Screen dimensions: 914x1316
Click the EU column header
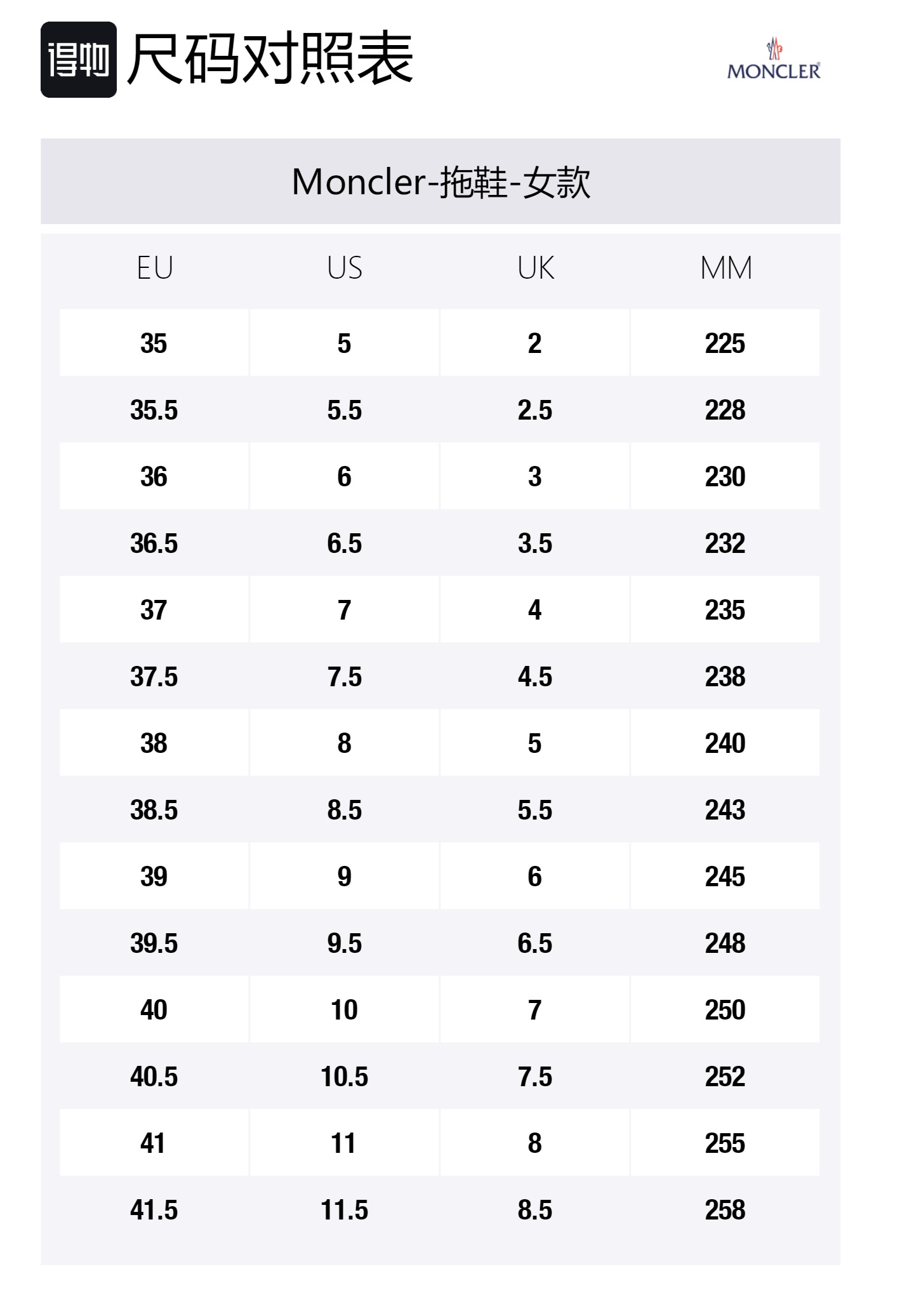[154, 268]
